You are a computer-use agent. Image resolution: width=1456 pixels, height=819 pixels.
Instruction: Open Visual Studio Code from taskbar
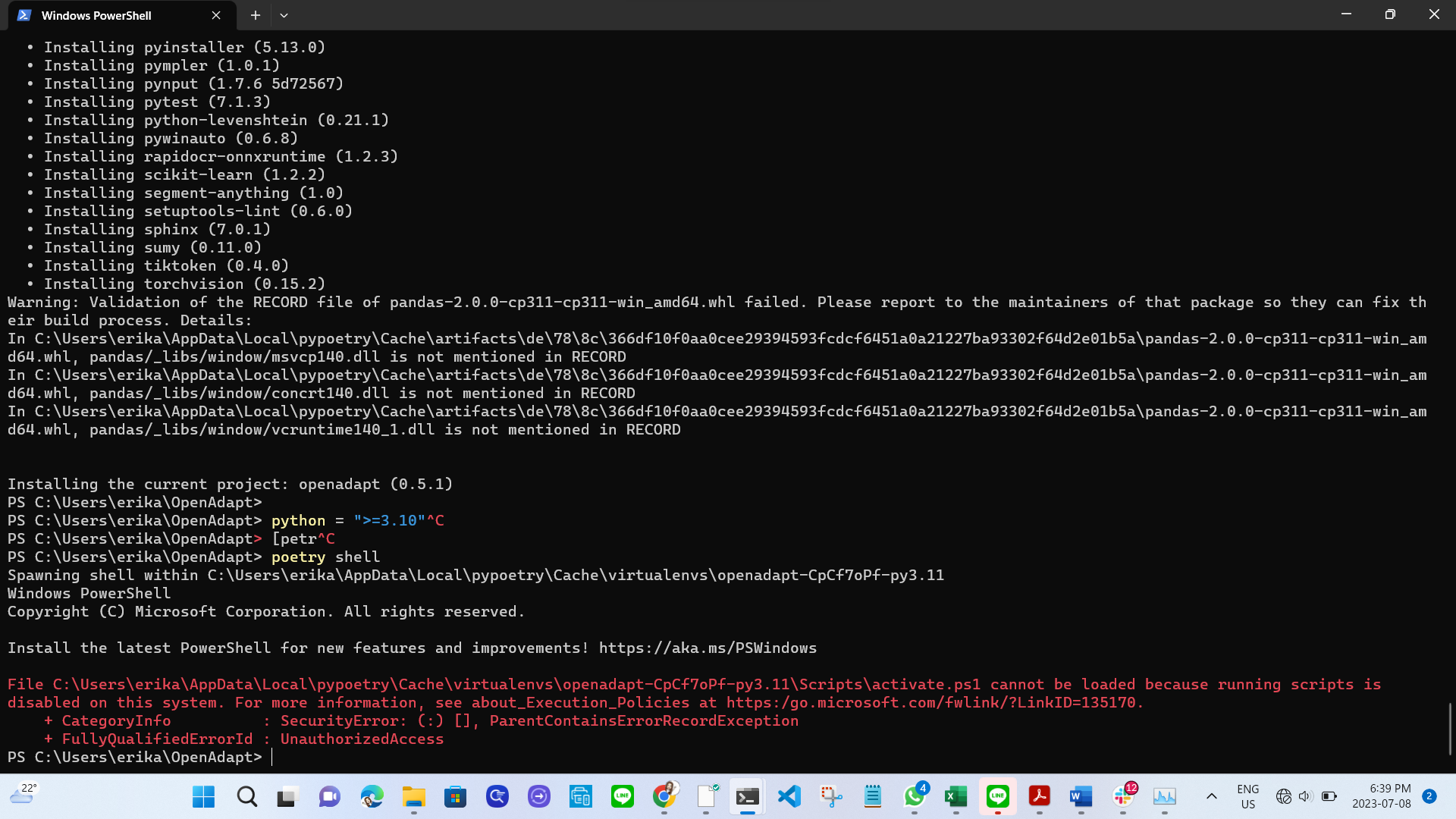(x=791, y=796)
